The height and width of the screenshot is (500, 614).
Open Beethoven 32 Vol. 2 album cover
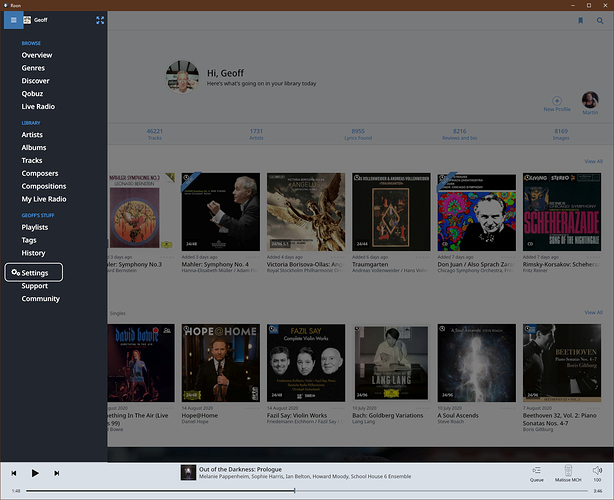(562, 363)
